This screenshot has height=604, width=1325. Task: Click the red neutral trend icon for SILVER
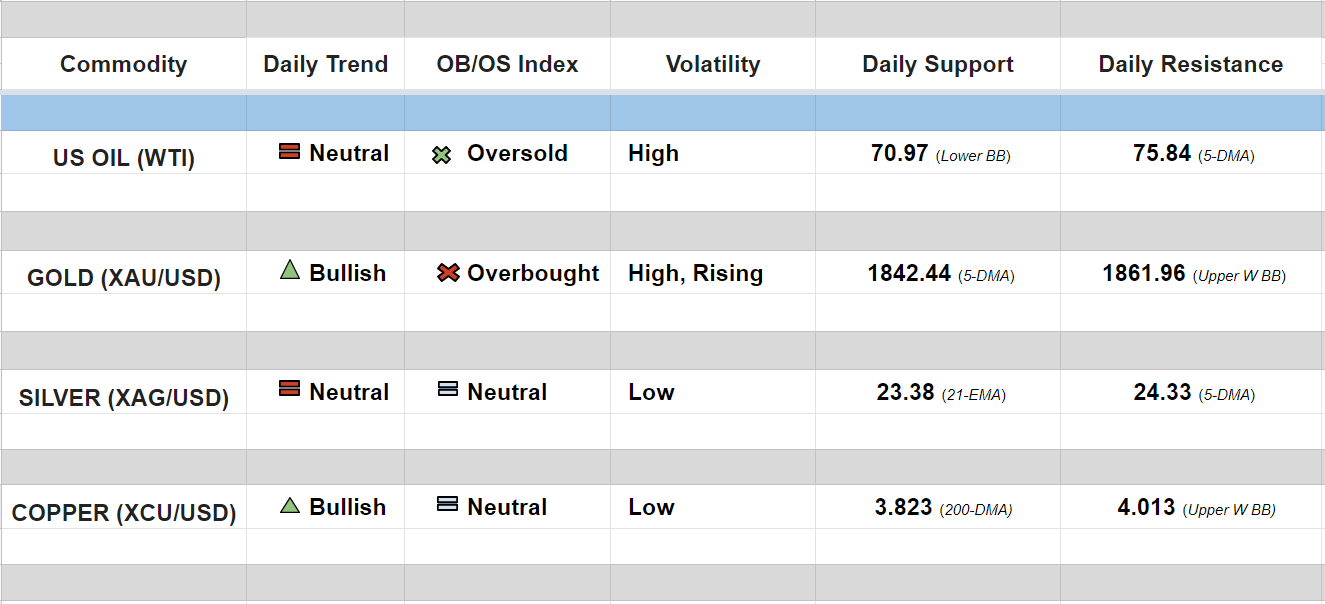pyautogui.click(x=289, y=389)
